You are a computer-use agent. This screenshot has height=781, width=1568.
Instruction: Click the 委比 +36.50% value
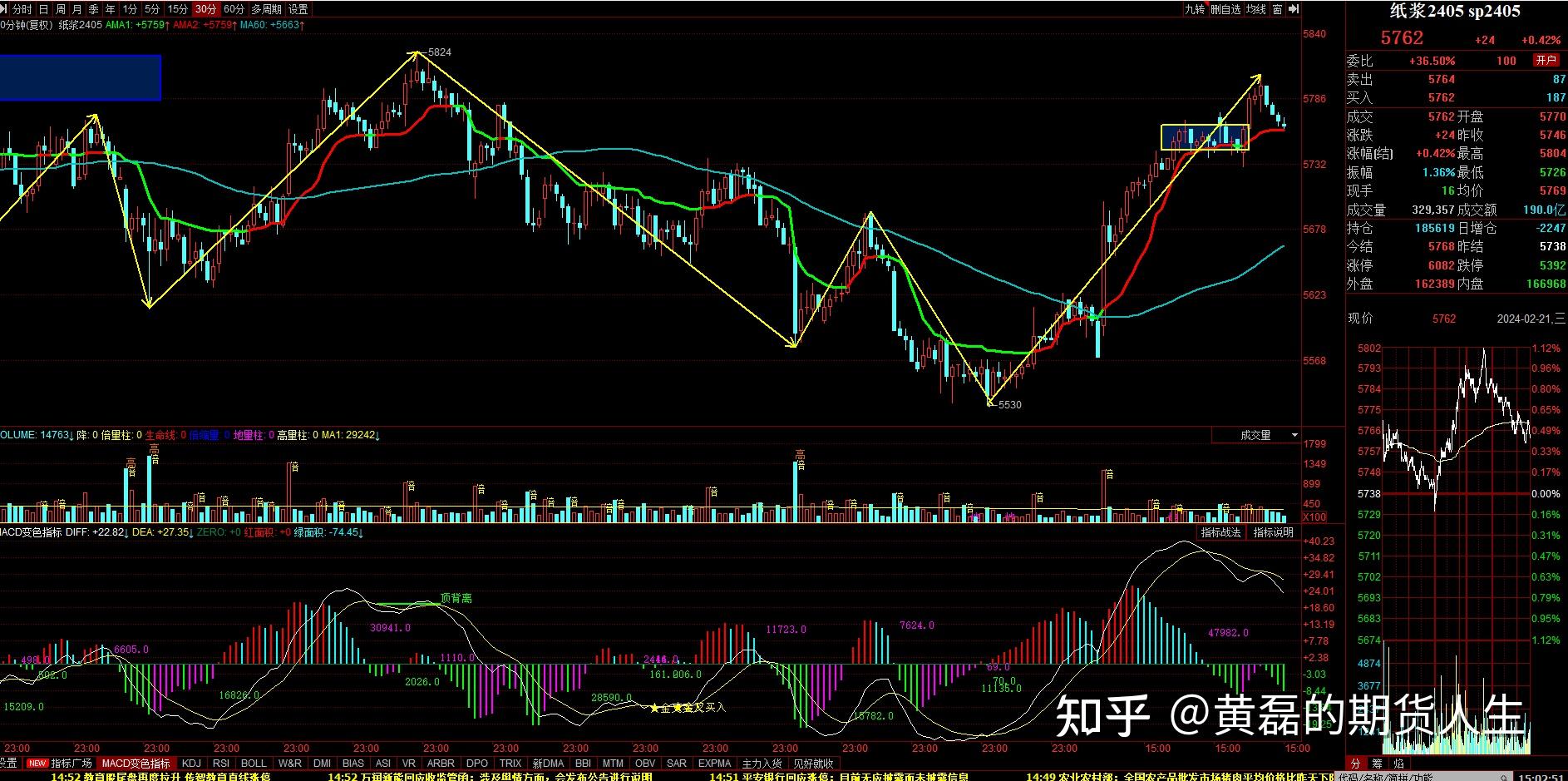tap(1432, 61)
